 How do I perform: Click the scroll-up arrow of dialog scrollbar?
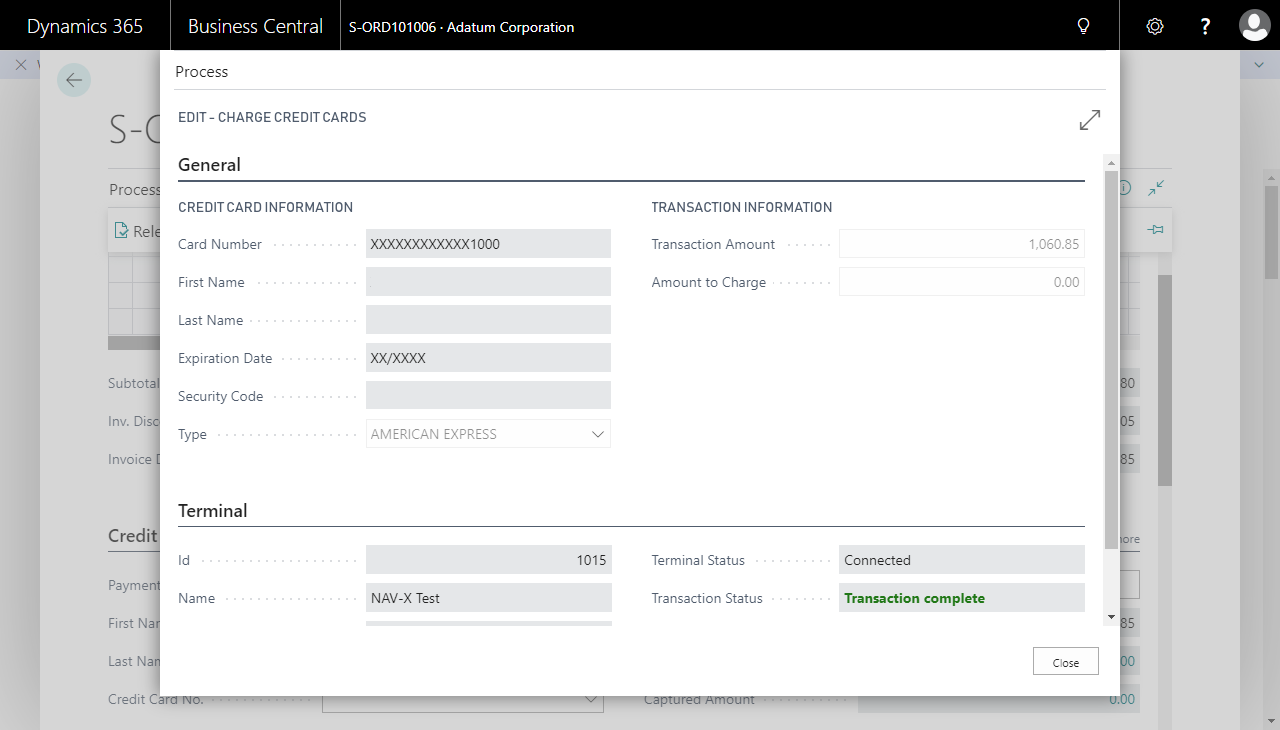click(1111, 161)
